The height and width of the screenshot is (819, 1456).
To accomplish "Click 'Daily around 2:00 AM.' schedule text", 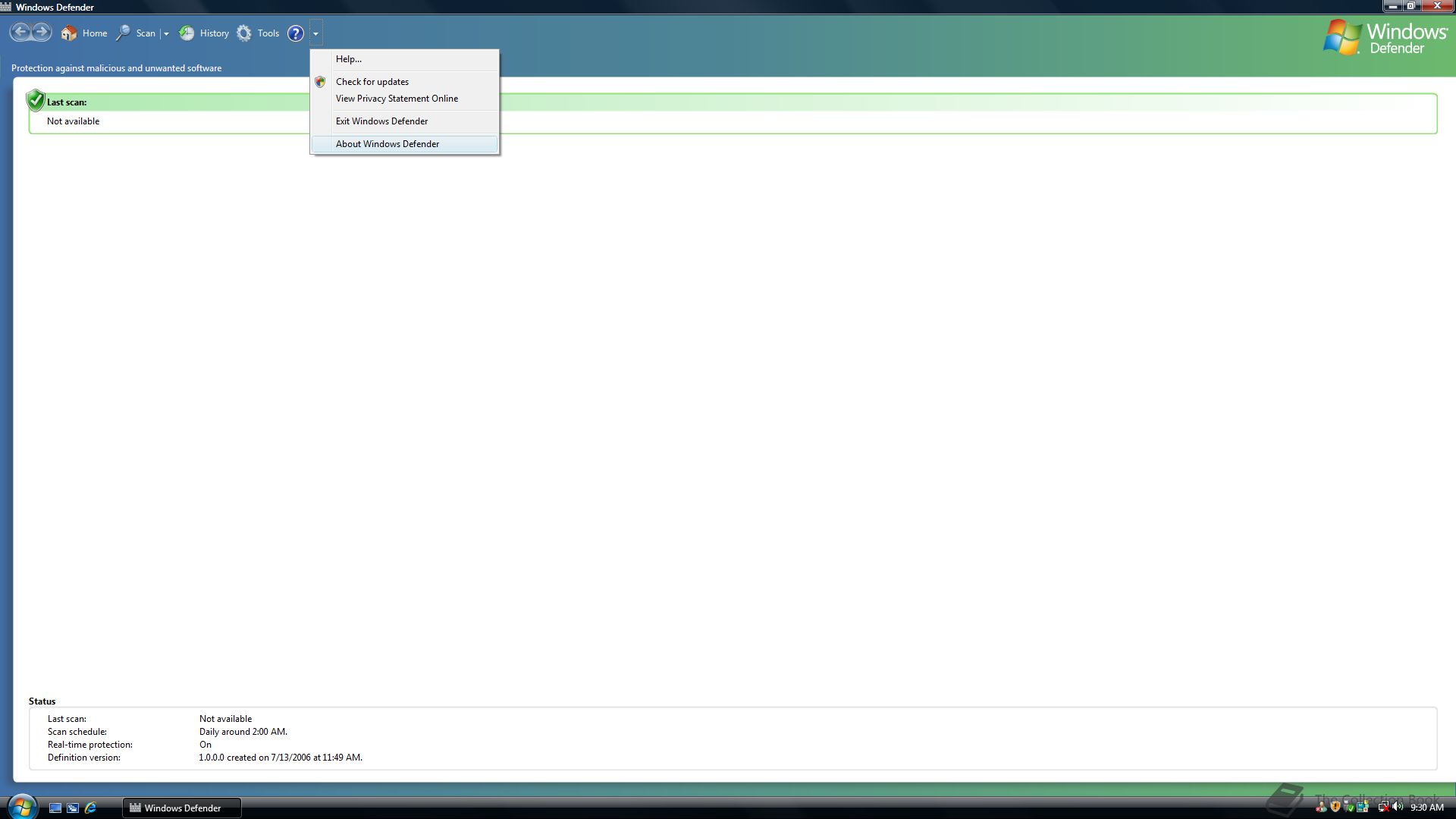I will click(x=243, y=732).
